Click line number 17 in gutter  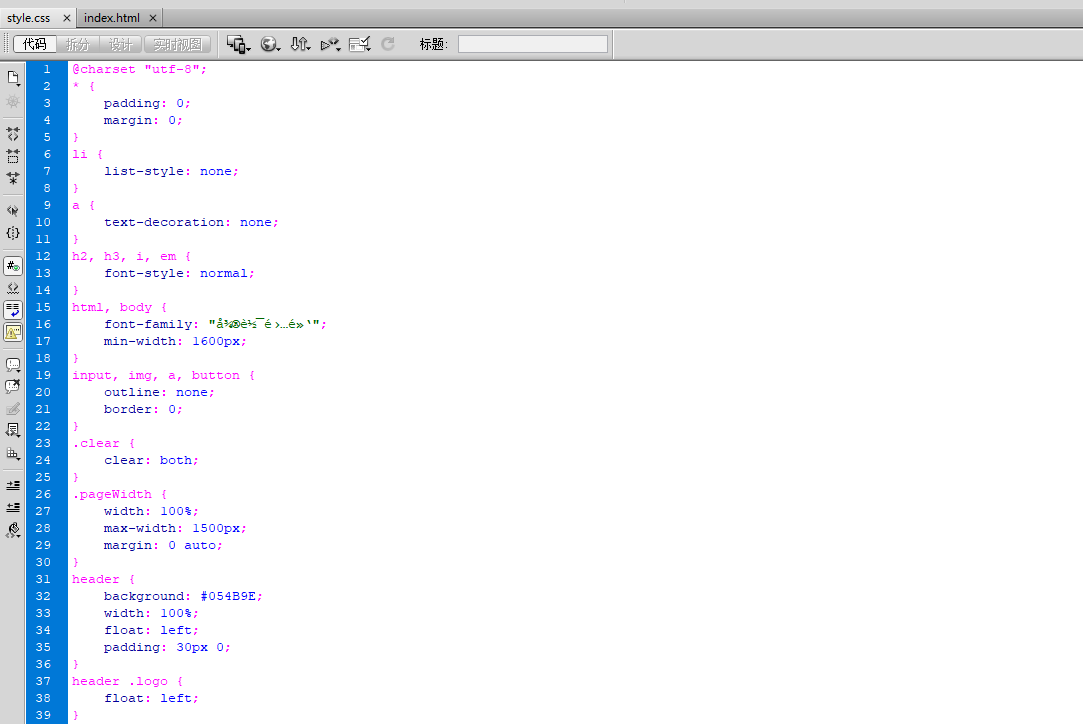coord(43,341)
